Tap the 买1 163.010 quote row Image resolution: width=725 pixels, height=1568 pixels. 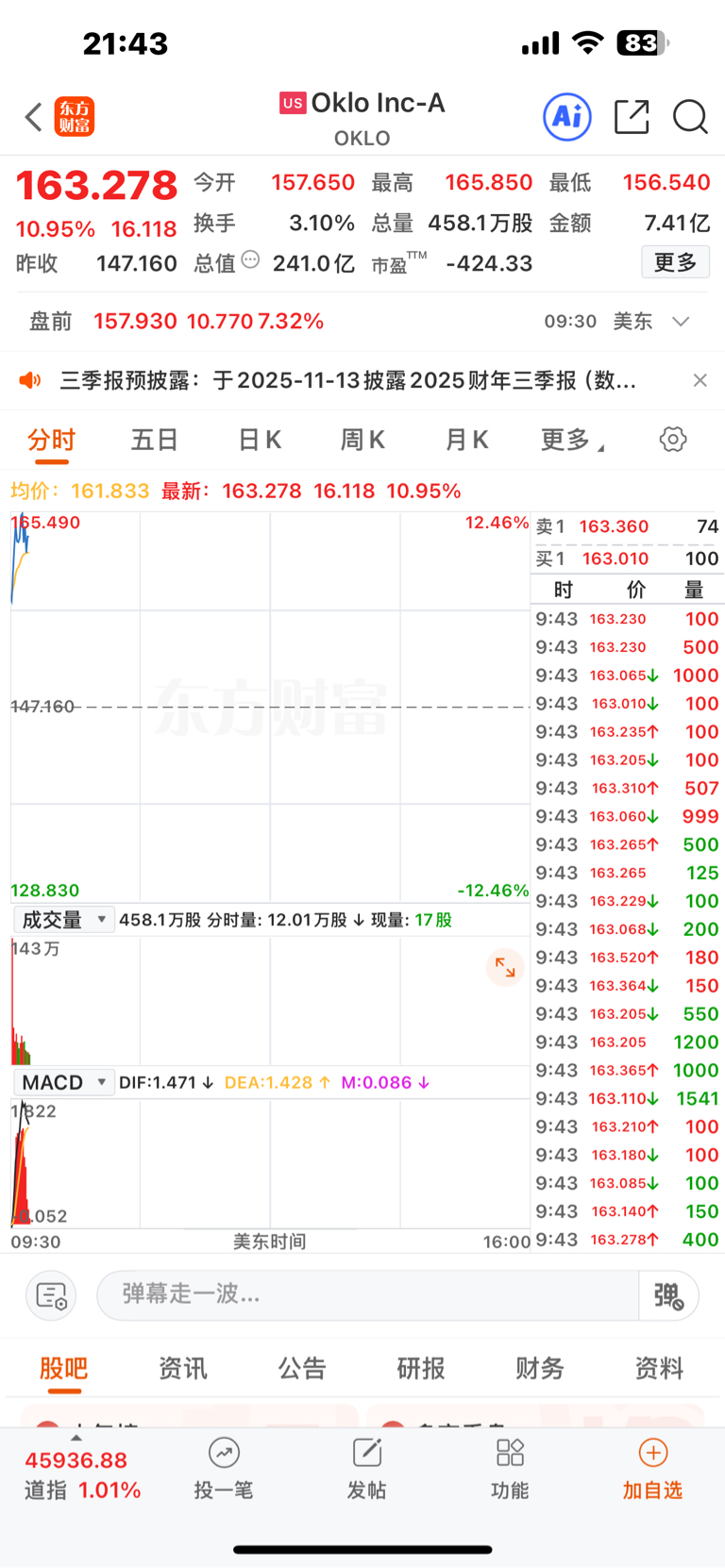[628, 559]
